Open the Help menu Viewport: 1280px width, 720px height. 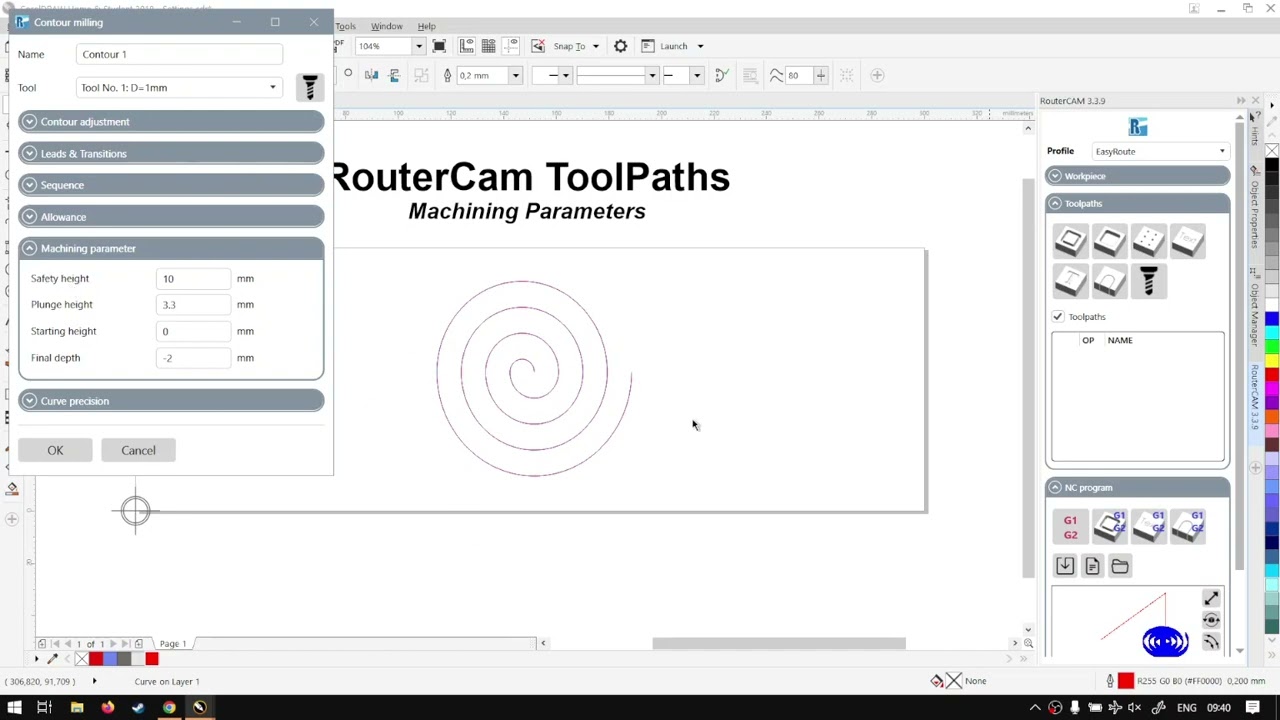426,26
